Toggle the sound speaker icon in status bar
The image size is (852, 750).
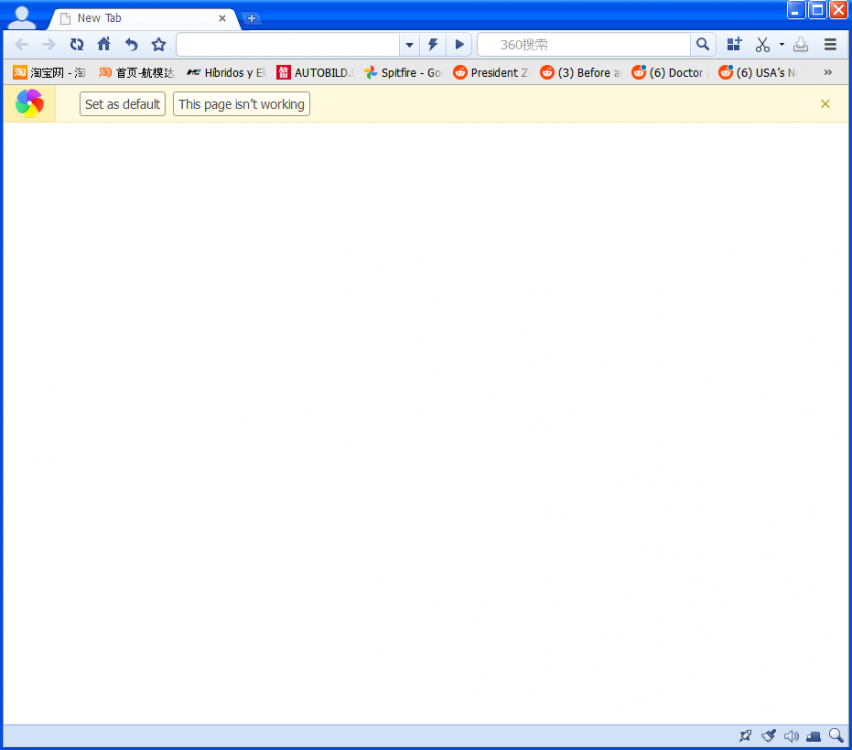791,736
